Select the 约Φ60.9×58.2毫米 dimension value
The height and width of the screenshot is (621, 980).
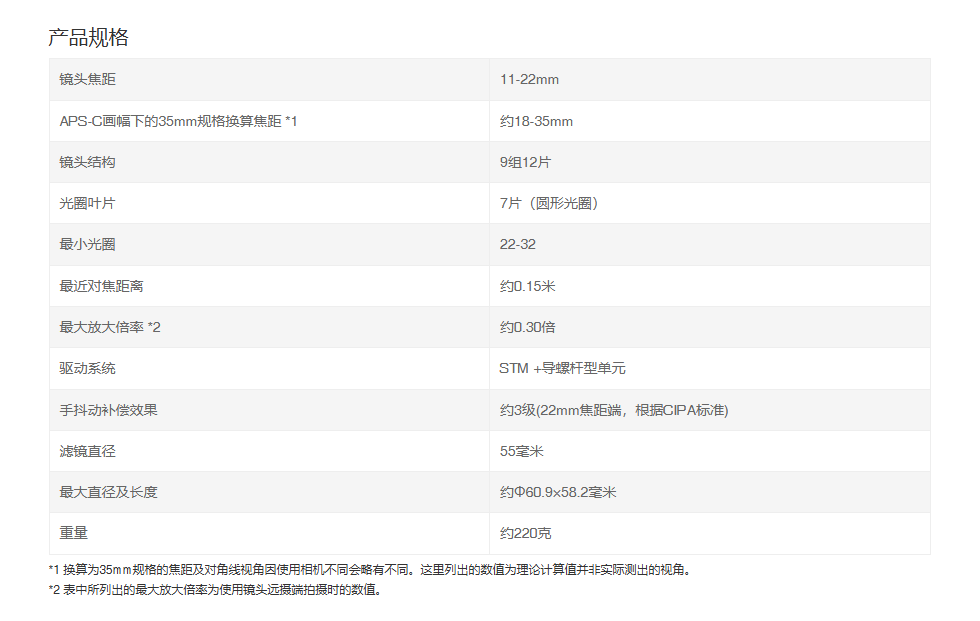558,492
